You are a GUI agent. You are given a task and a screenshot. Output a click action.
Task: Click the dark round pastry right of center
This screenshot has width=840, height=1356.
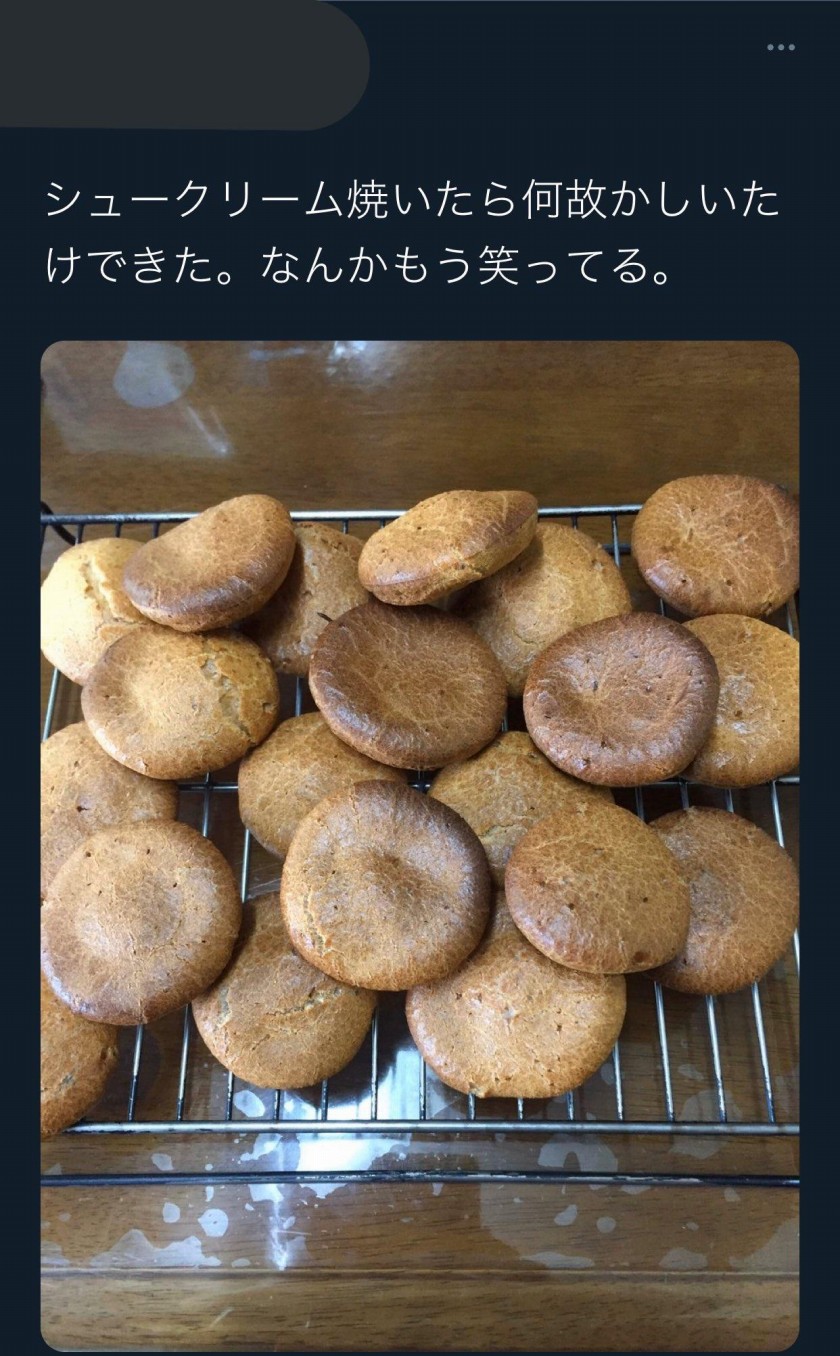click(621, 697)
